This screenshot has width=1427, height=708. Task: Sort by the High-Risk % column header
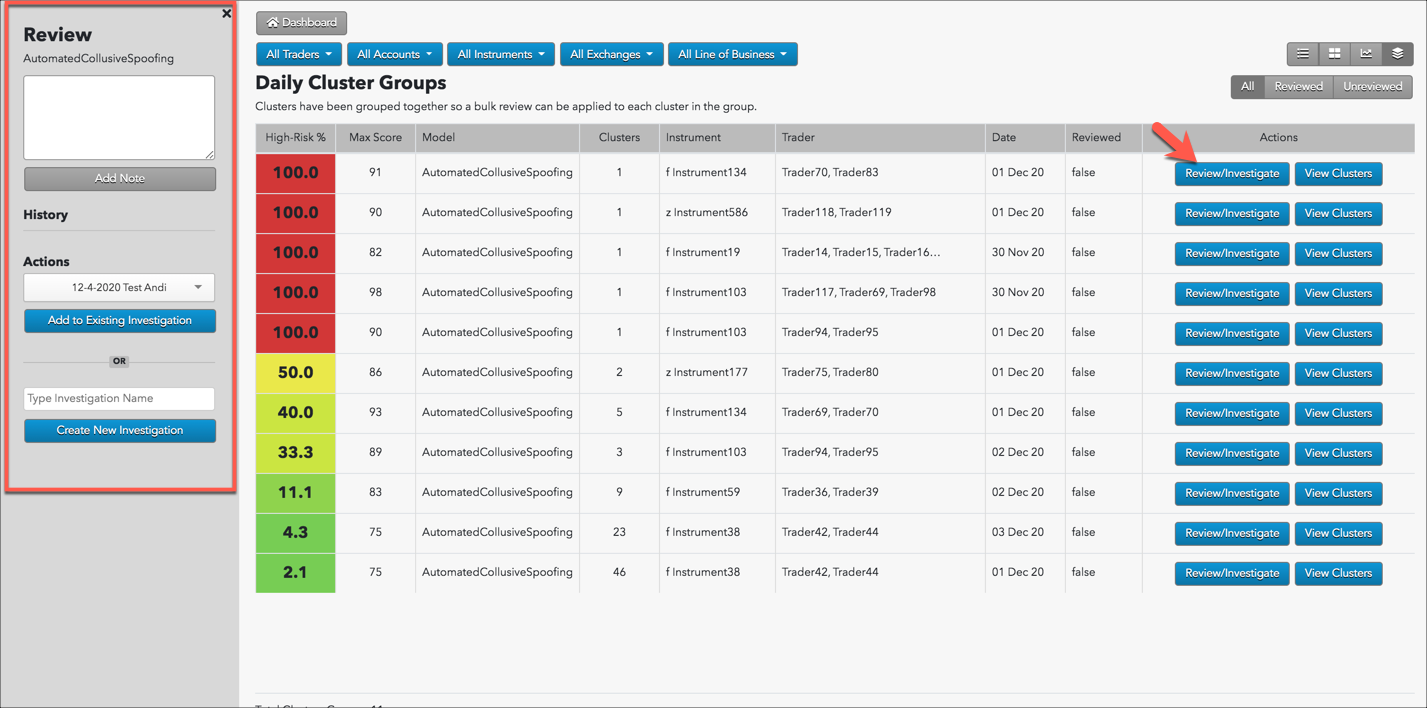(295, 138)
